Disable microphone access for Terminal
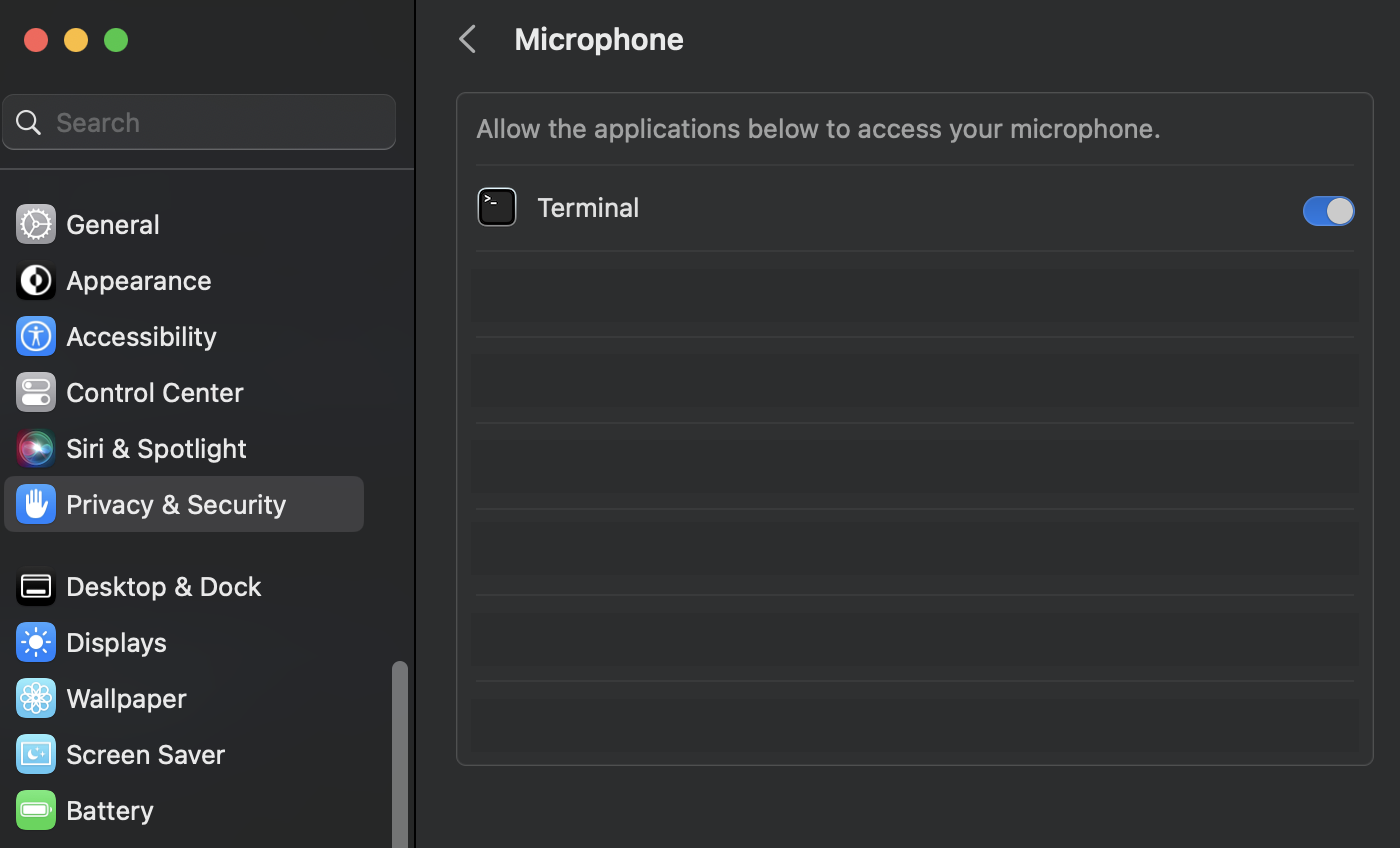Screen dimensions: 1400x848 tap(1328, 210)
